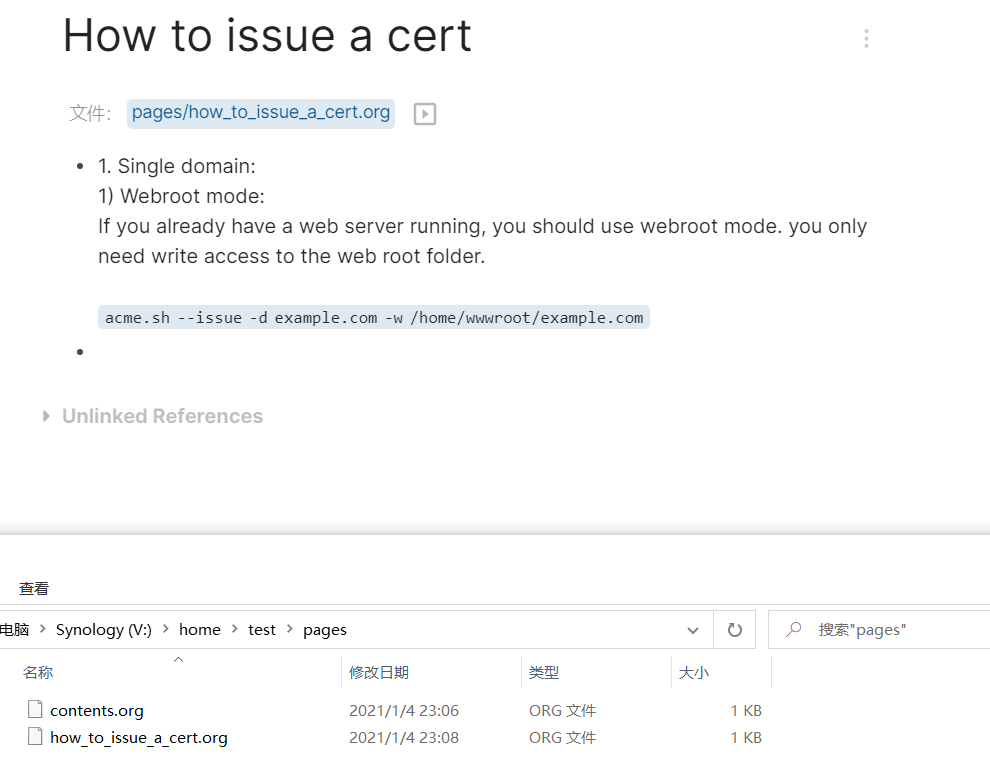Click the document icon beside contents.org
990x769 pixels.
click(x=35, y=709)
